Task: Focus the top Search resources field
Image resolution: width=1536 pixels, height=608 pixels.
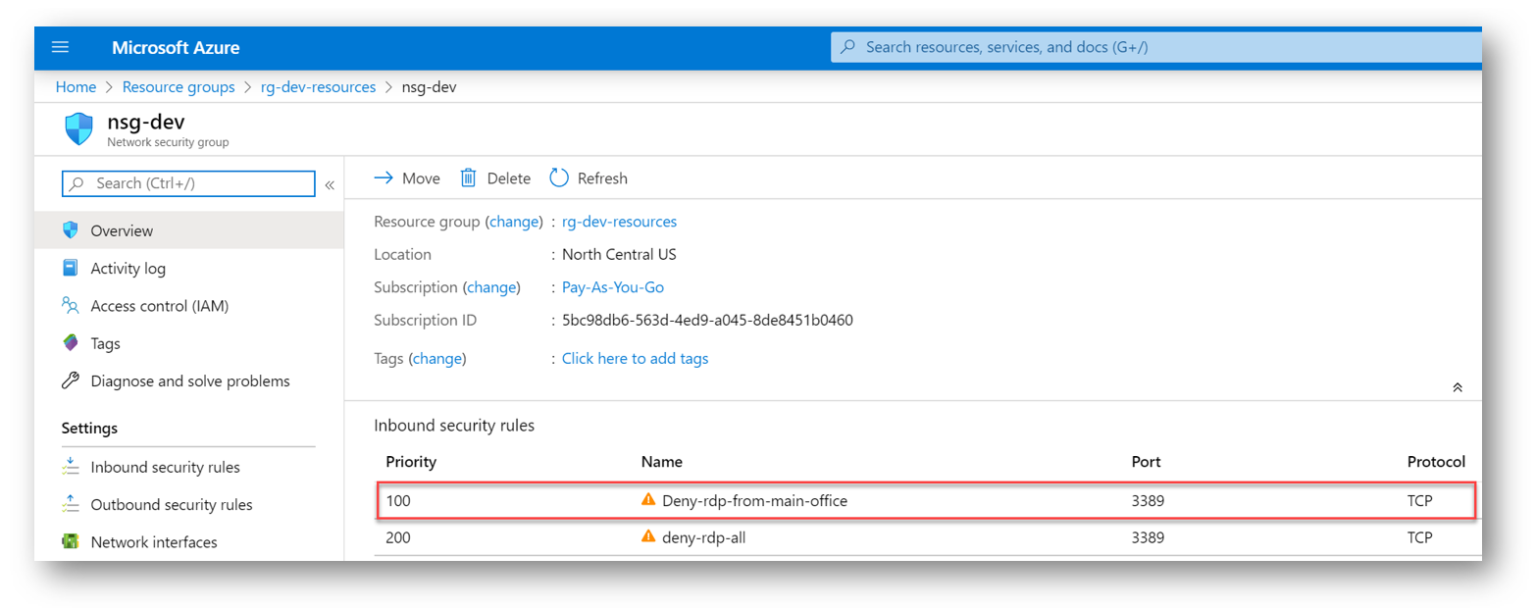Action: point(1156,47)
